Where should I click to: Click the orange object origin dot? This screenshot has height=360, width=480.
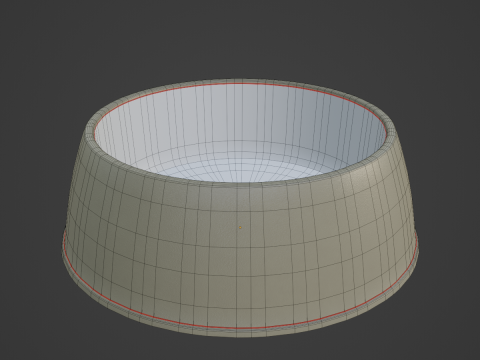point(240,227)
